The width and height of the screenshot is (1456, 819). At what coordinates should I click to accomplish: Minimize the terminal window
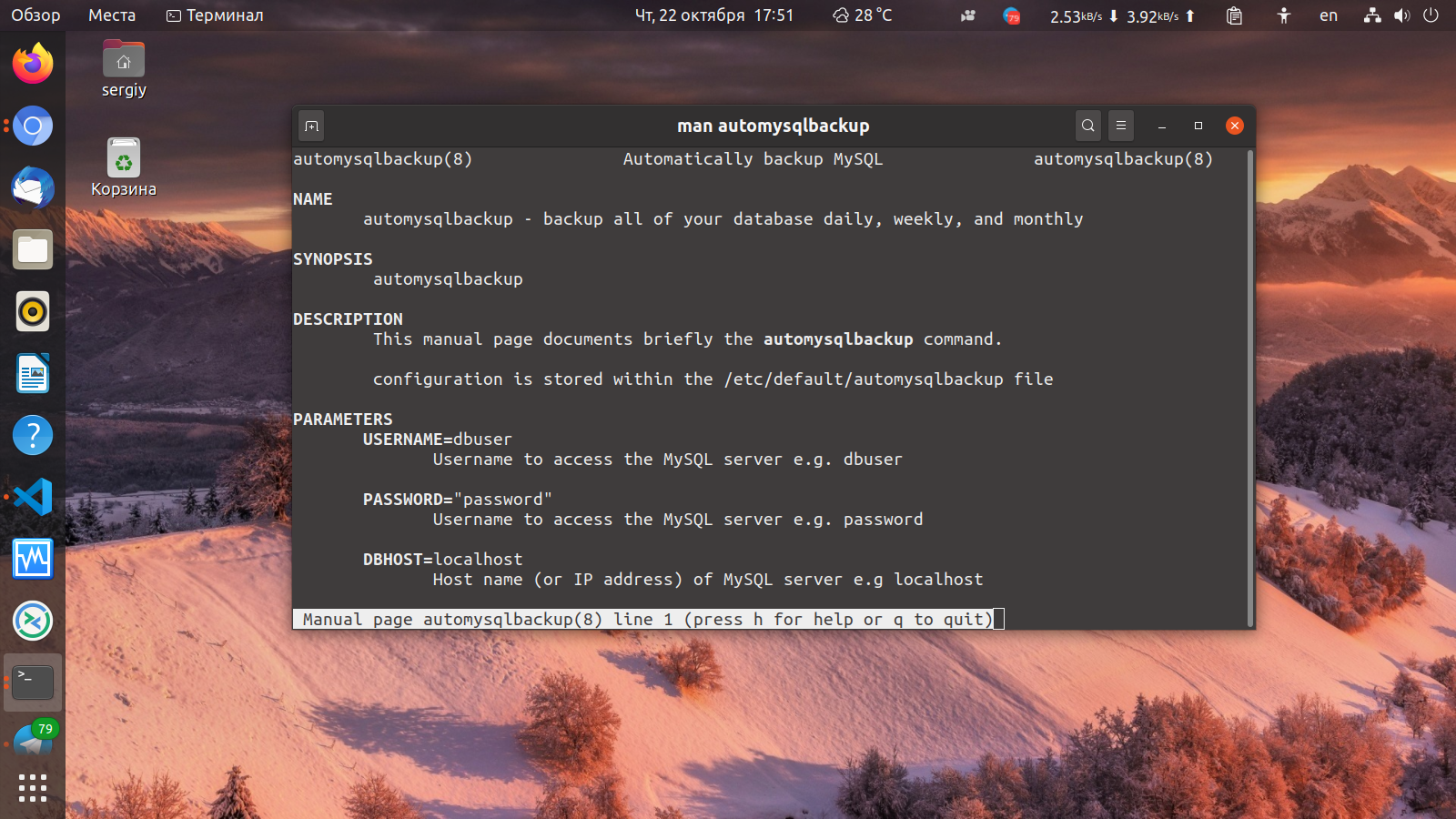pyautogui.click(x=1162, y=126)
